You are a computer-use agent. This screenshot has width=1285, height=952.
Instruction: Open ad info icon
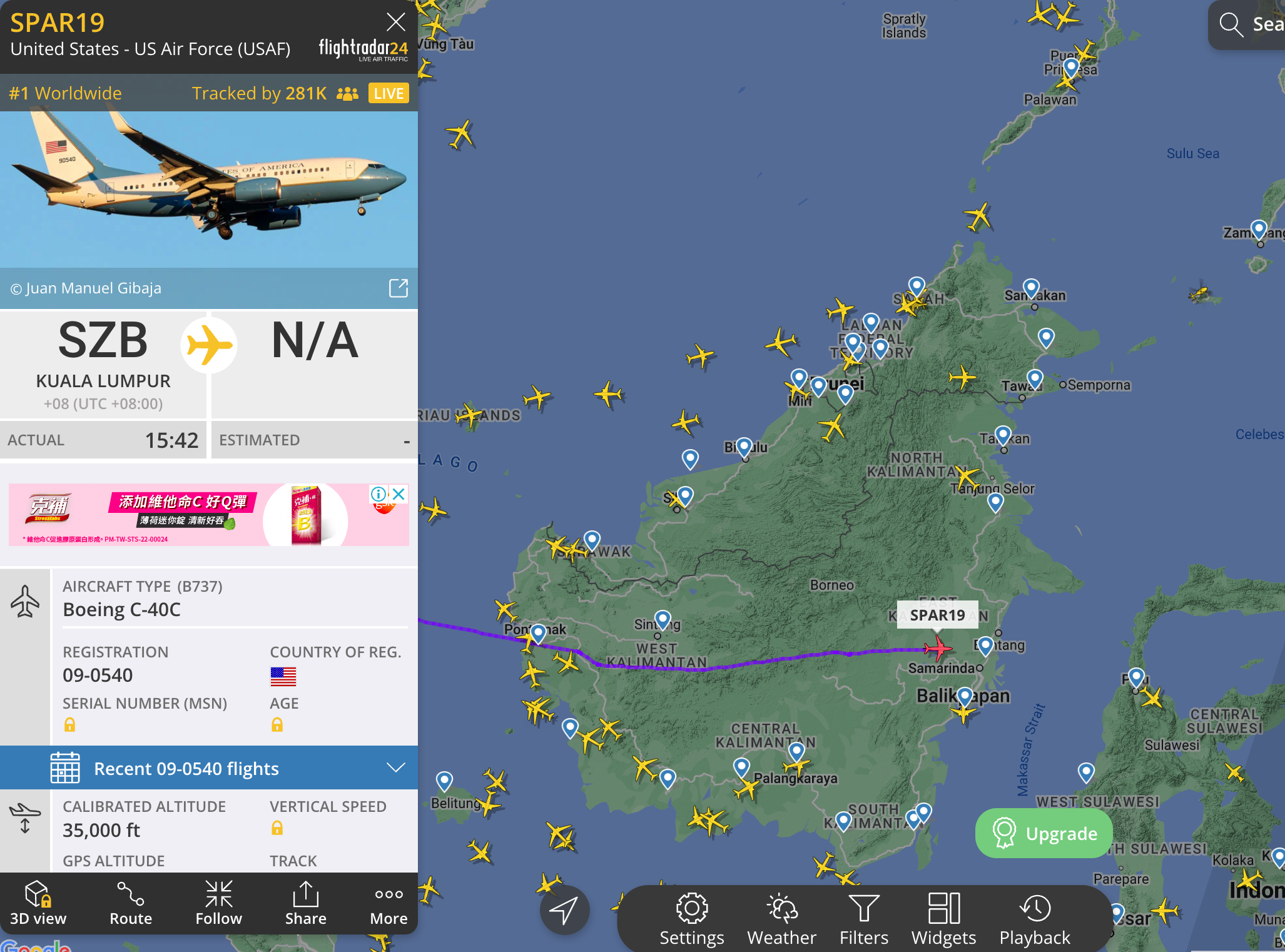tap(378, 494)
